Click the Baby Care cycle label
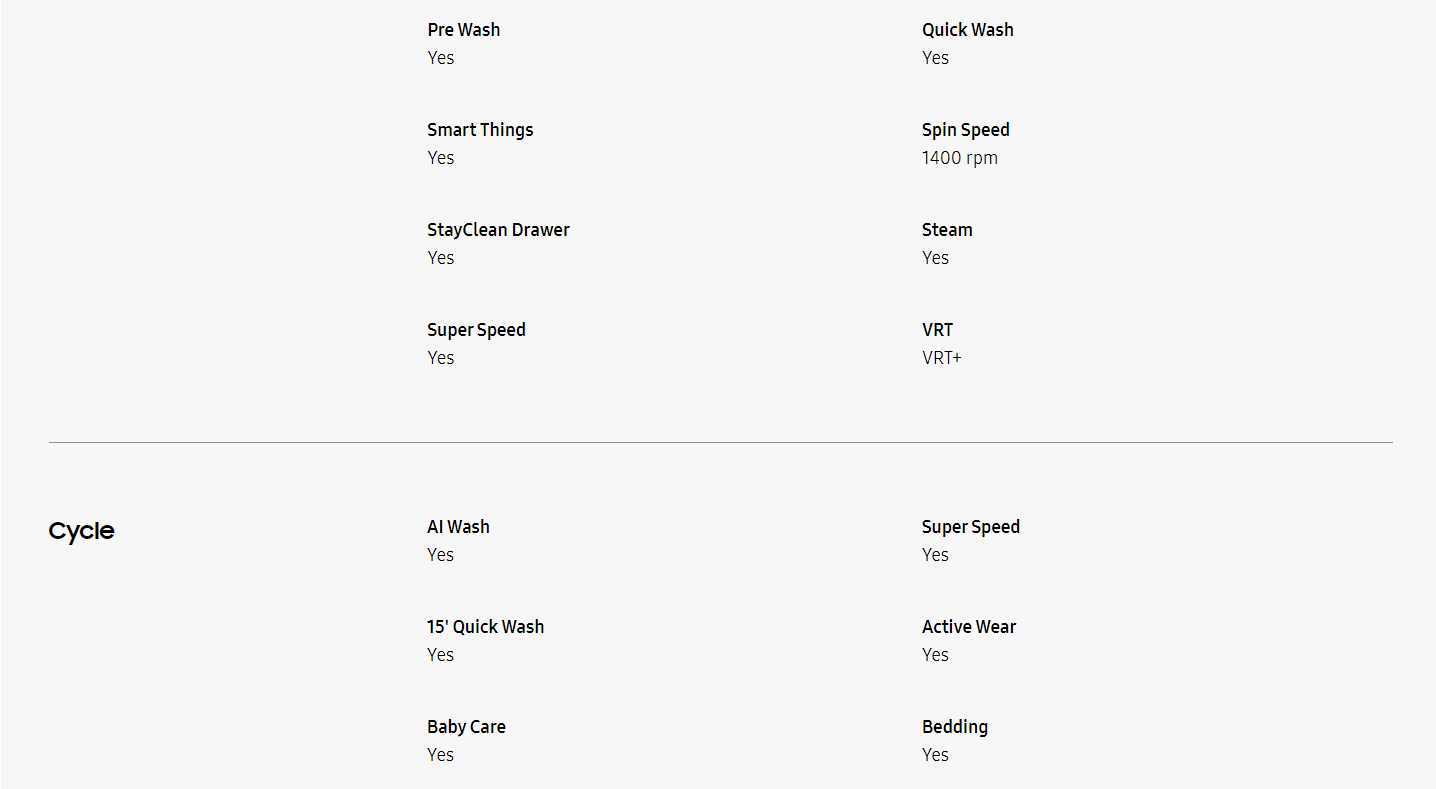 [466, 727]
